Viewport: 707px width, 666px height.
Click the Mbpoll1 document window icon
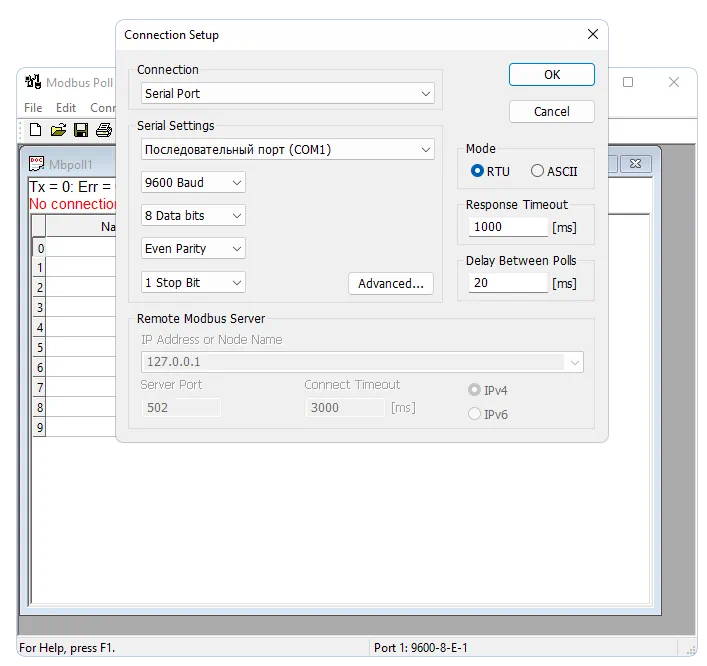(37, 164)
